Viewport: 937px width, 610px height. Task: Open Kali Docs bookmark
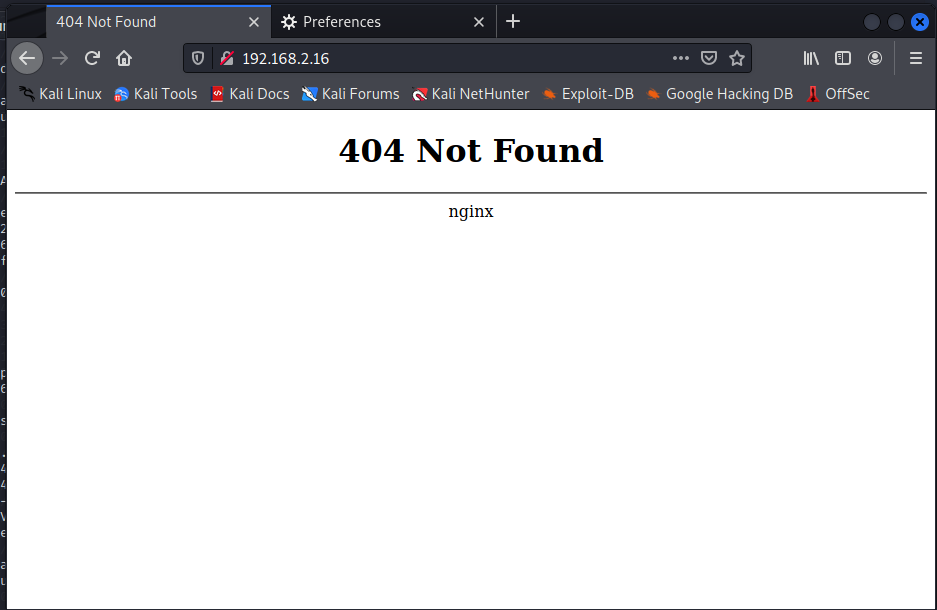pos(250,94)
